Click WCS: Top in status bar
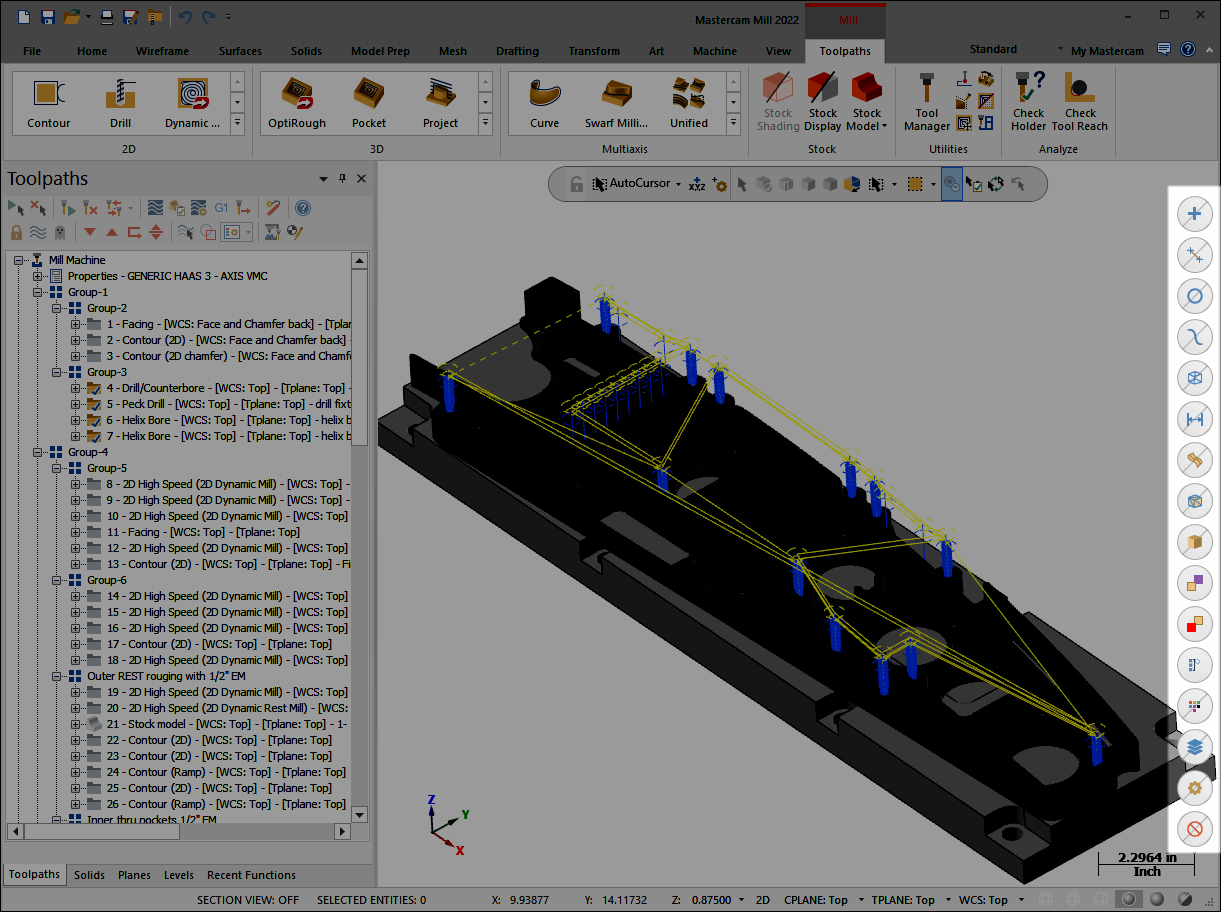 [983, 900]
